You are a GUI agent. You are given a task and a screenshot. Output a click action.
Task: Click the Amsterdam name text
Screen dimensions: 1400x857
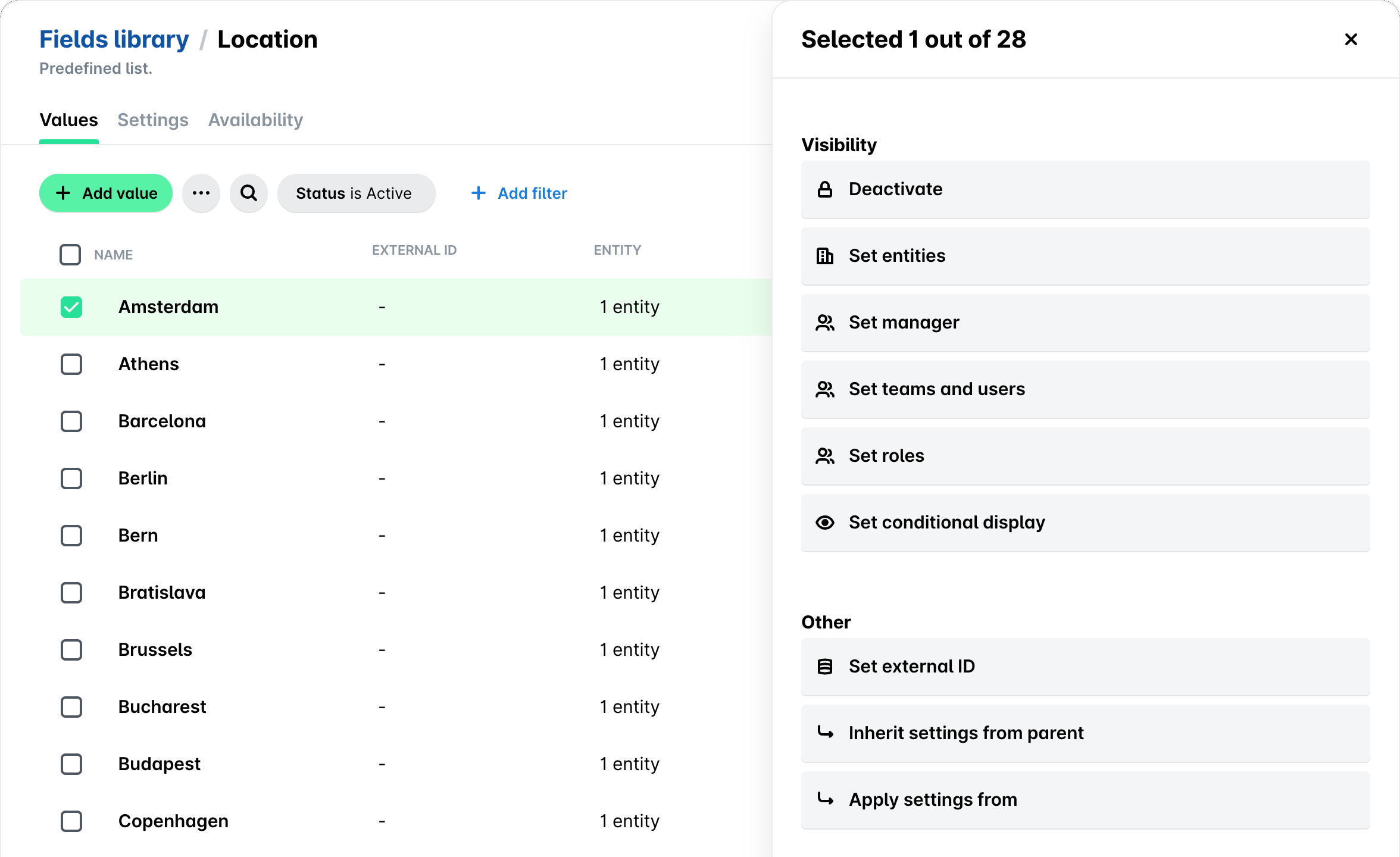[168, 307]
